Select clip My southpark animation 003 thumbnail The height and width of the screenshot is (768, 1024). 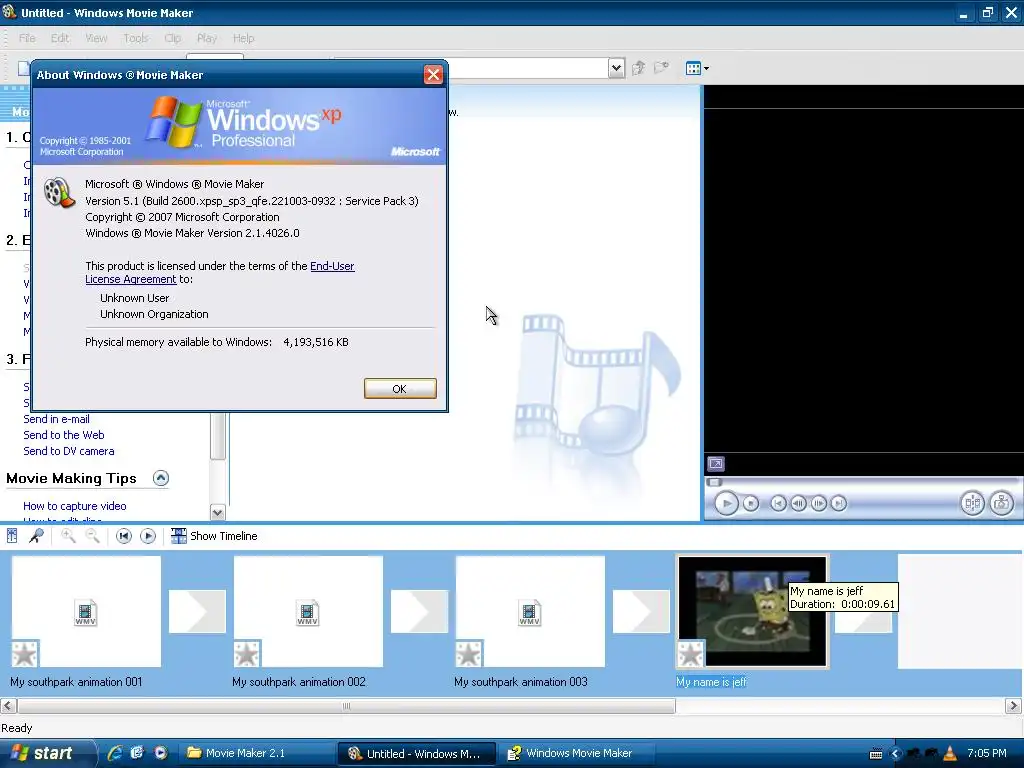click(530, 611)
